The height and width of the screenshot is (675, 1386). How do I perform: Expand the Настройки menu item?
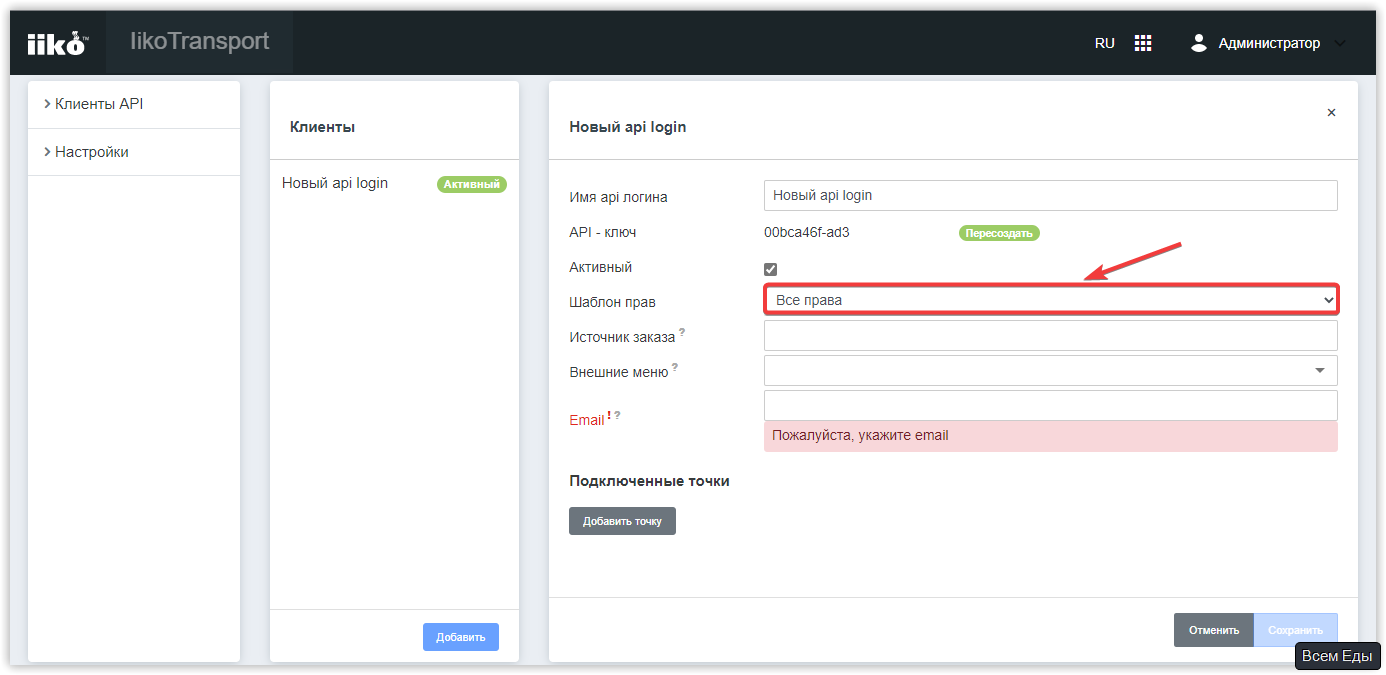91,152
